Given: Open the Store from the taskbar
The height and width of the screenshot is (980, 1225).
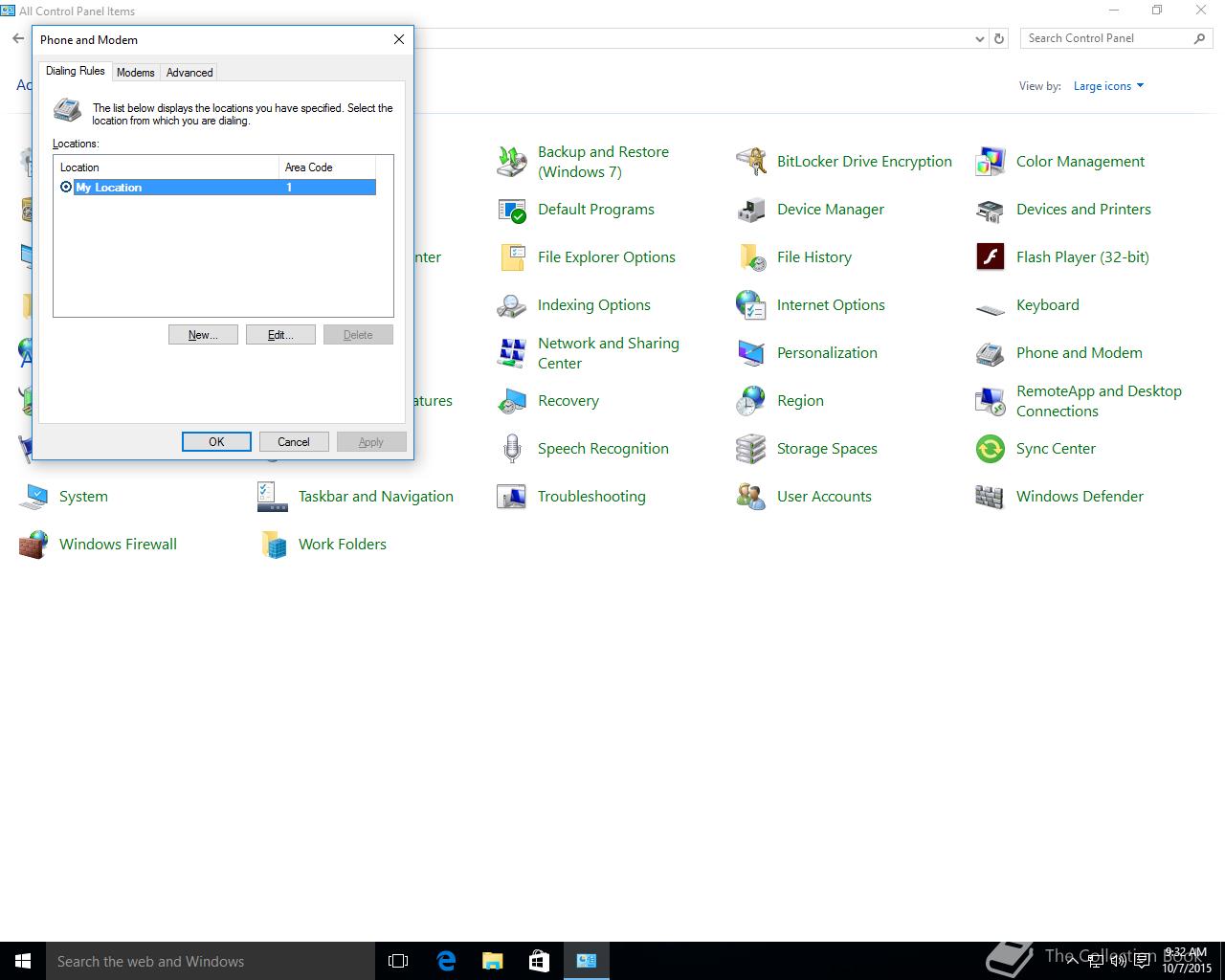Looking at the screenshot, I should coord(539,961).
